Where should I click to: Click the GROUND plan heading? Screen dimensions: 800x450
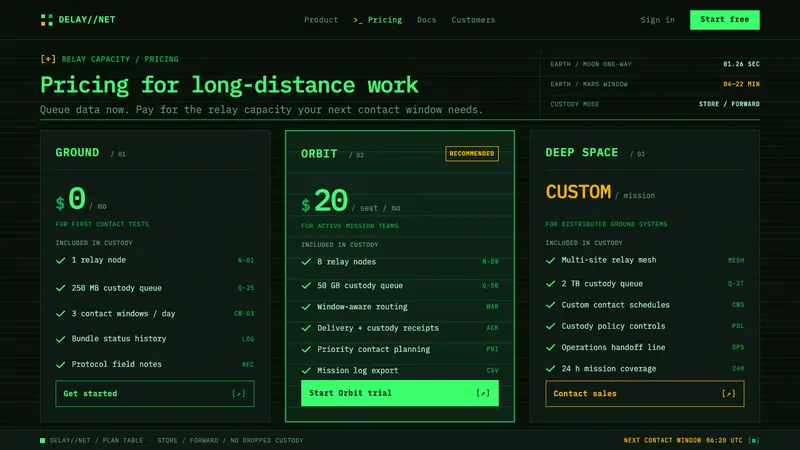(77, 153)
